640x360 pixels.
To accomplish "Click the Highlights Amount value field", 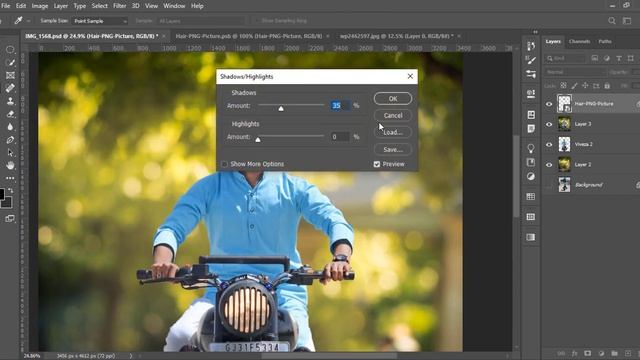I will pyautogui.click(x=340, y=137).
